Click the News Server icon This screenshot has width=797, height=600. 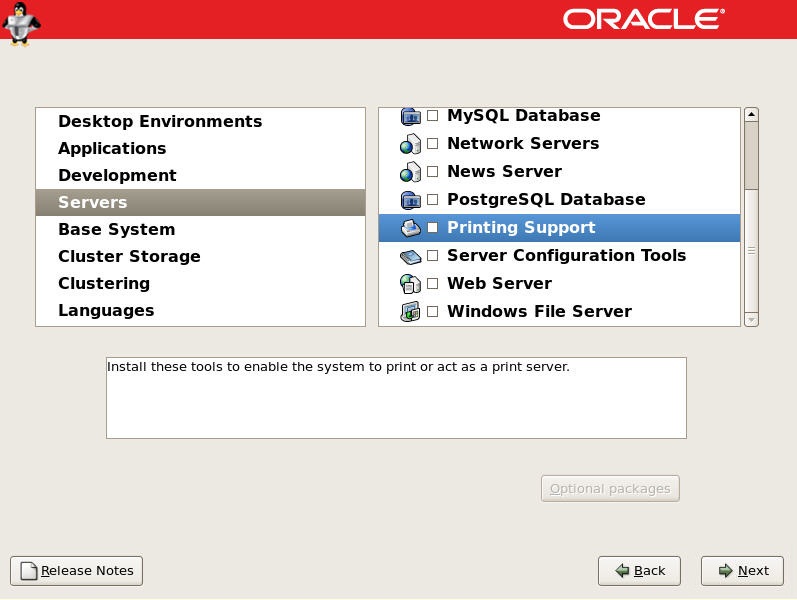click(x=410, y=172)
